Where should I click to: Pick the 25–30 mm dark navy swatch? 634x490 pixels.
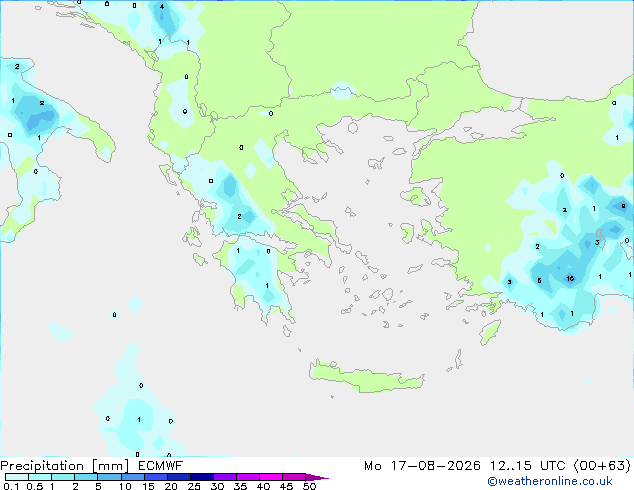201,477
